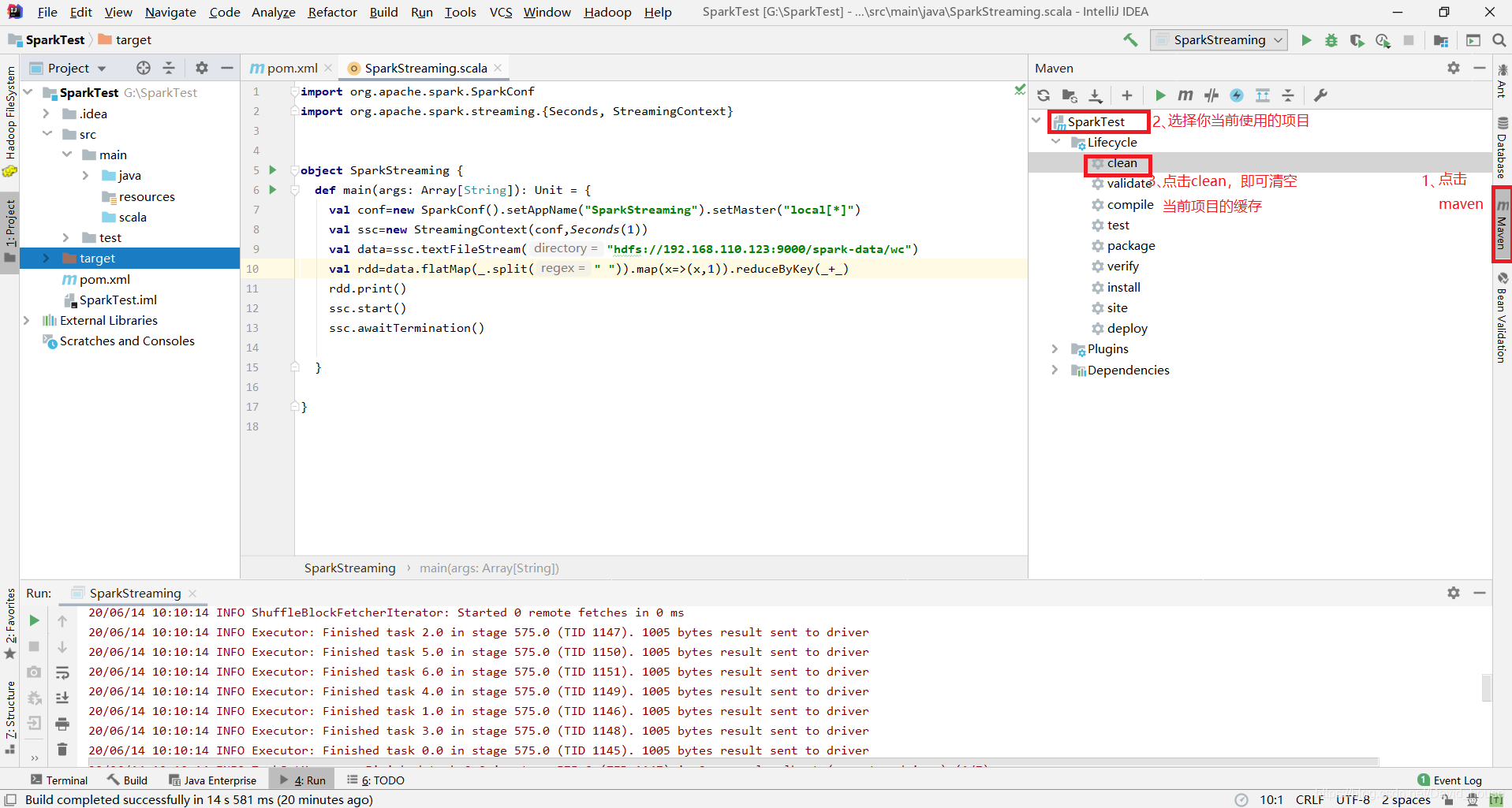Enable soft-wrap in the run console

pyautogui.click(x=63, y=673)
